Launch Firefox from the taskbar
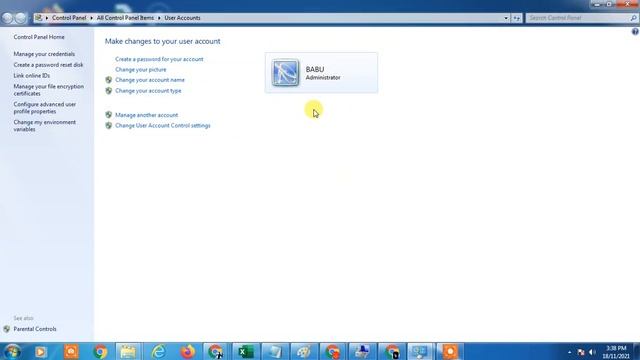The width and height of the screenshot is (640, 360). pos(188,351)
